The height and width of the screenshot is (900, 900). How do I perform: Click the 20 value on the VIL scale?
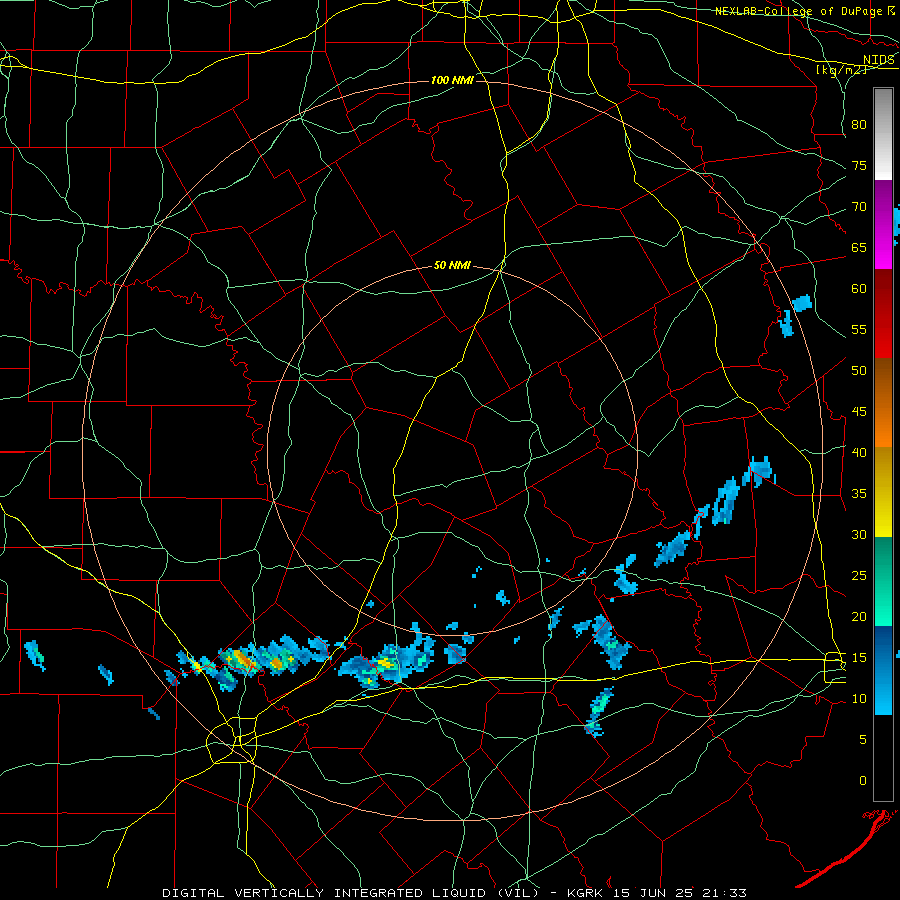[859, 617]
